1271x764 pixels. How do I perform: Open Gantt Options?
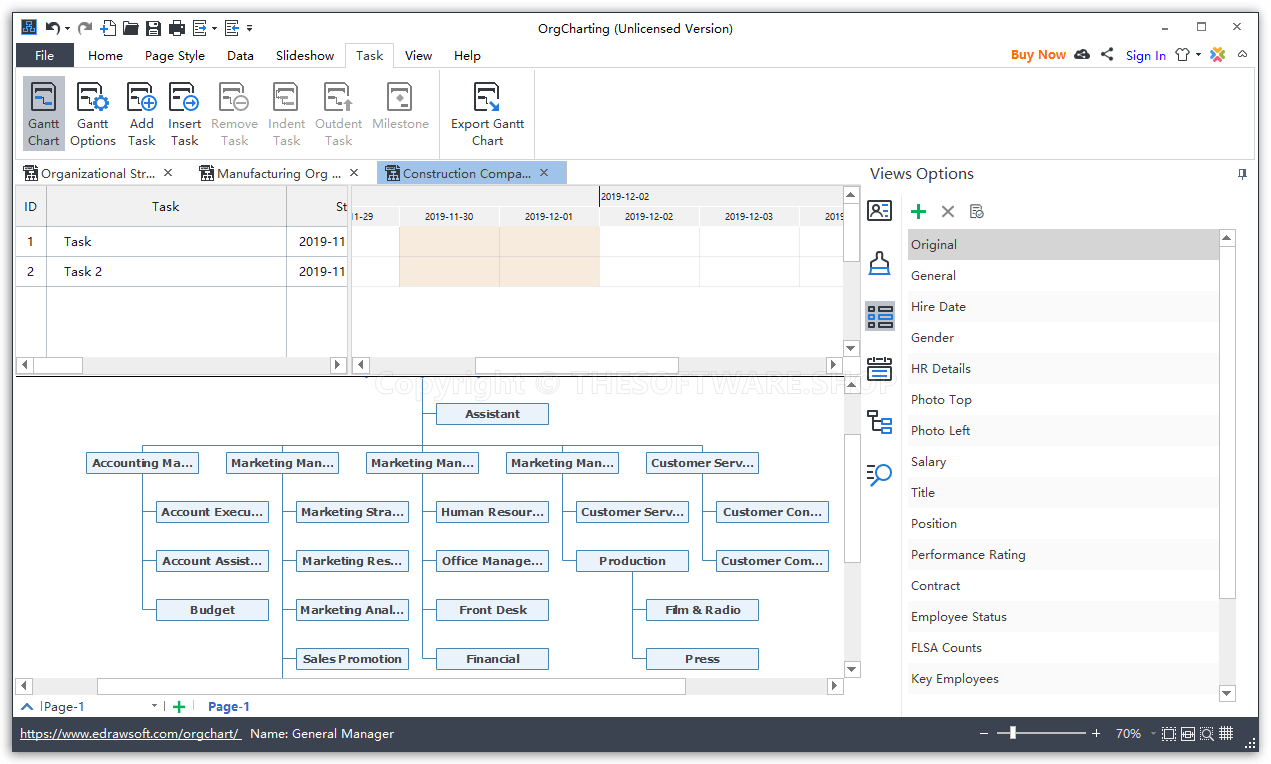92,111
